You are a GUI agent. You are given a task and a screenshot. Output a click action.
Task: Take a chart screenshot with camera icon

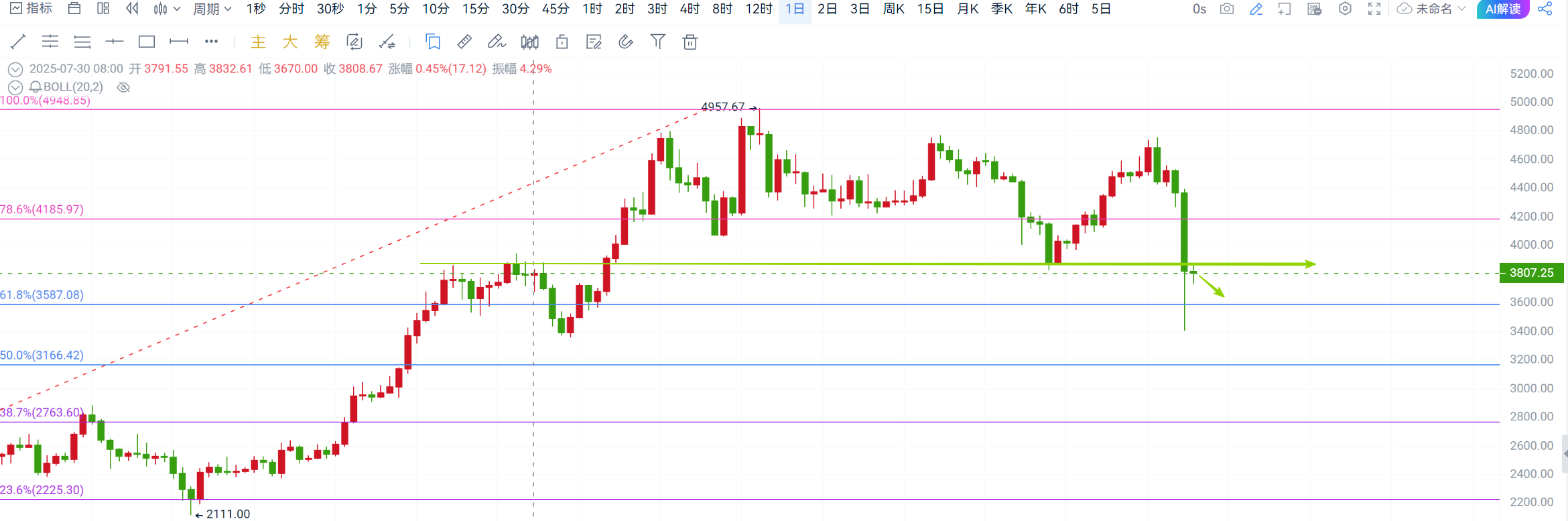click(1227, 9)
